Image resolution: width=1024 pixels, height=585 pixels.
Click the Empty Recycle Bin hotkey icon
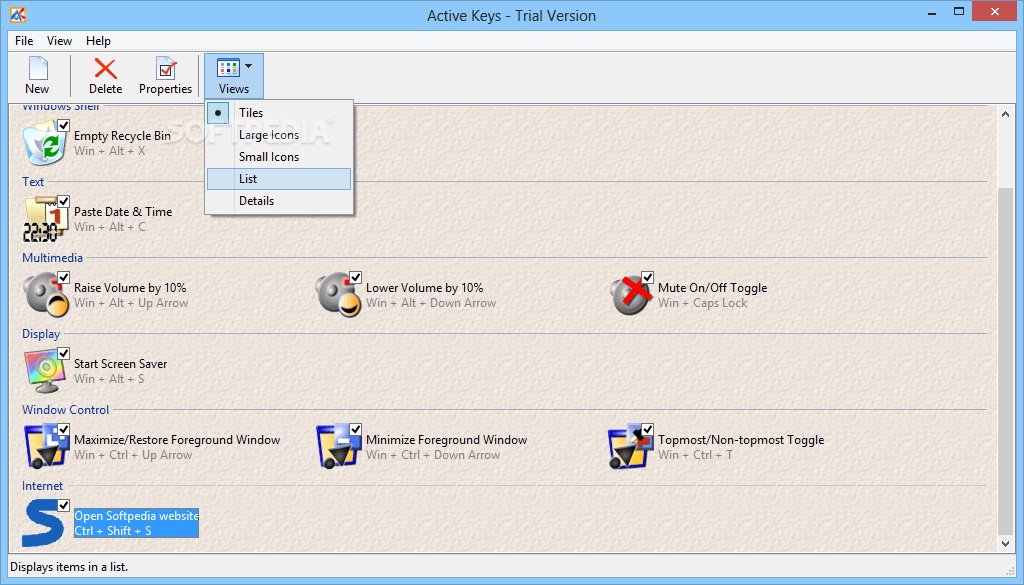click(x=45, y=143)
